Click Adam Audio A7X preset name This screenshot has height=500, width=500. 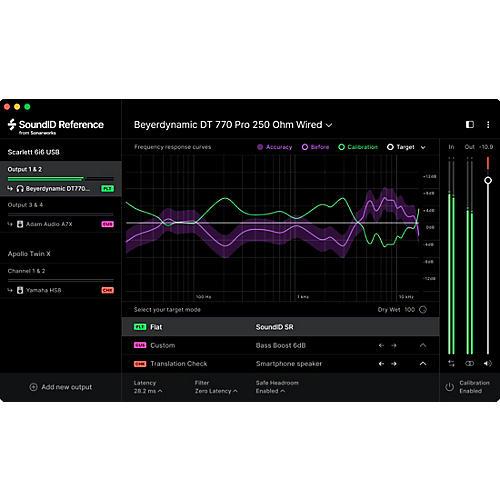pyautogui.click(x=49, y=224)
